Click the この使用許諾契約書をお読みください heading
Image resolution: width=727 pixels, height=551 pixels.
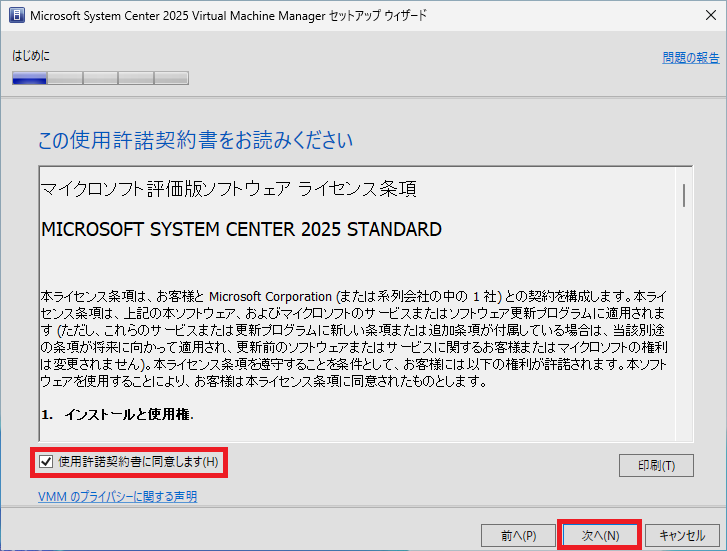tap(195, 140)
